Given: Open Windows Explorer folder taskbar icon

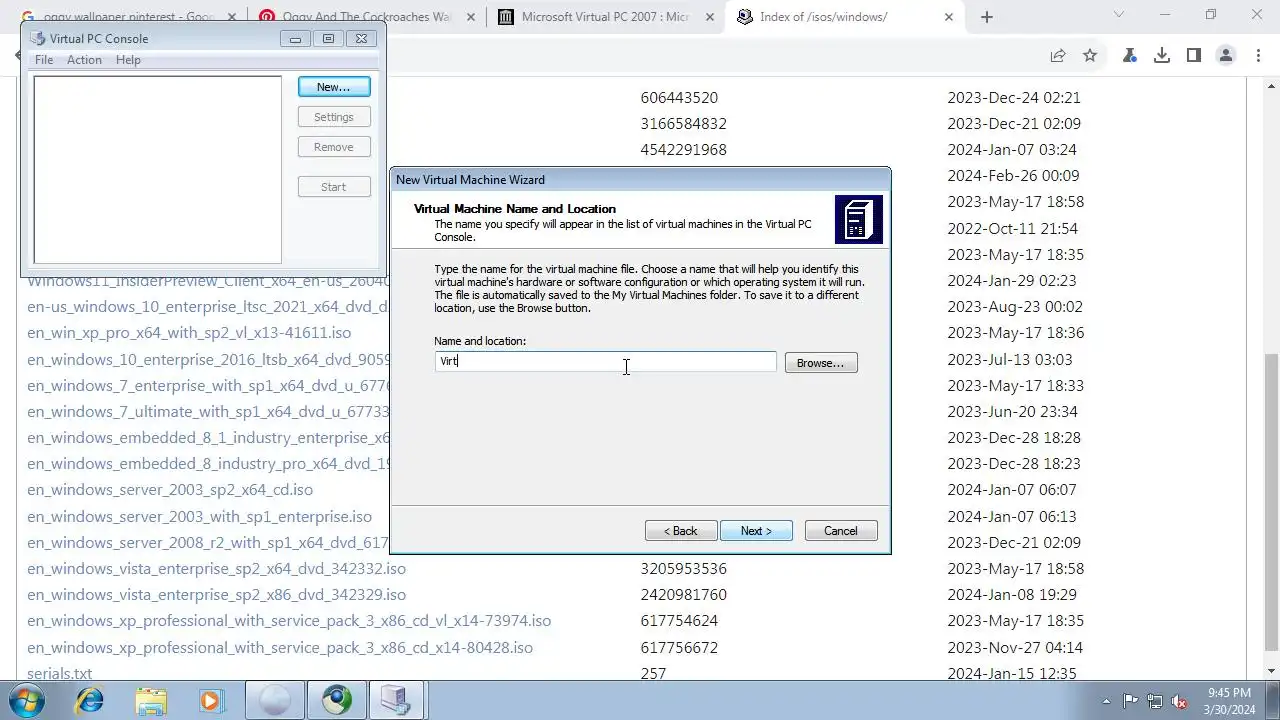Looking at the screenshot, I should [x=151, y=701].
